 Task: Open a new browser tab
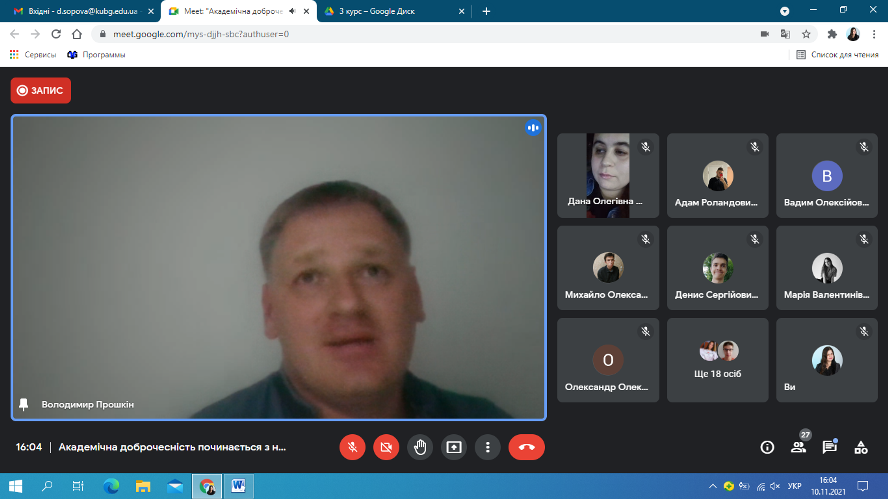coord(486,11)
